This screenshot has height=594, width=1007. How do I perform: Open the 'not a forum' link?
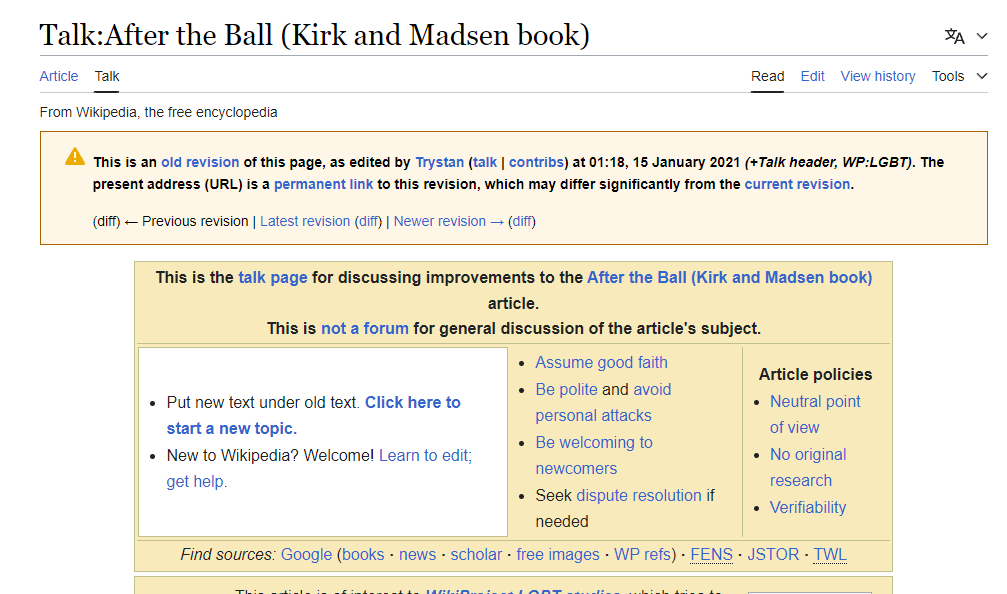[x=365, y=329]
